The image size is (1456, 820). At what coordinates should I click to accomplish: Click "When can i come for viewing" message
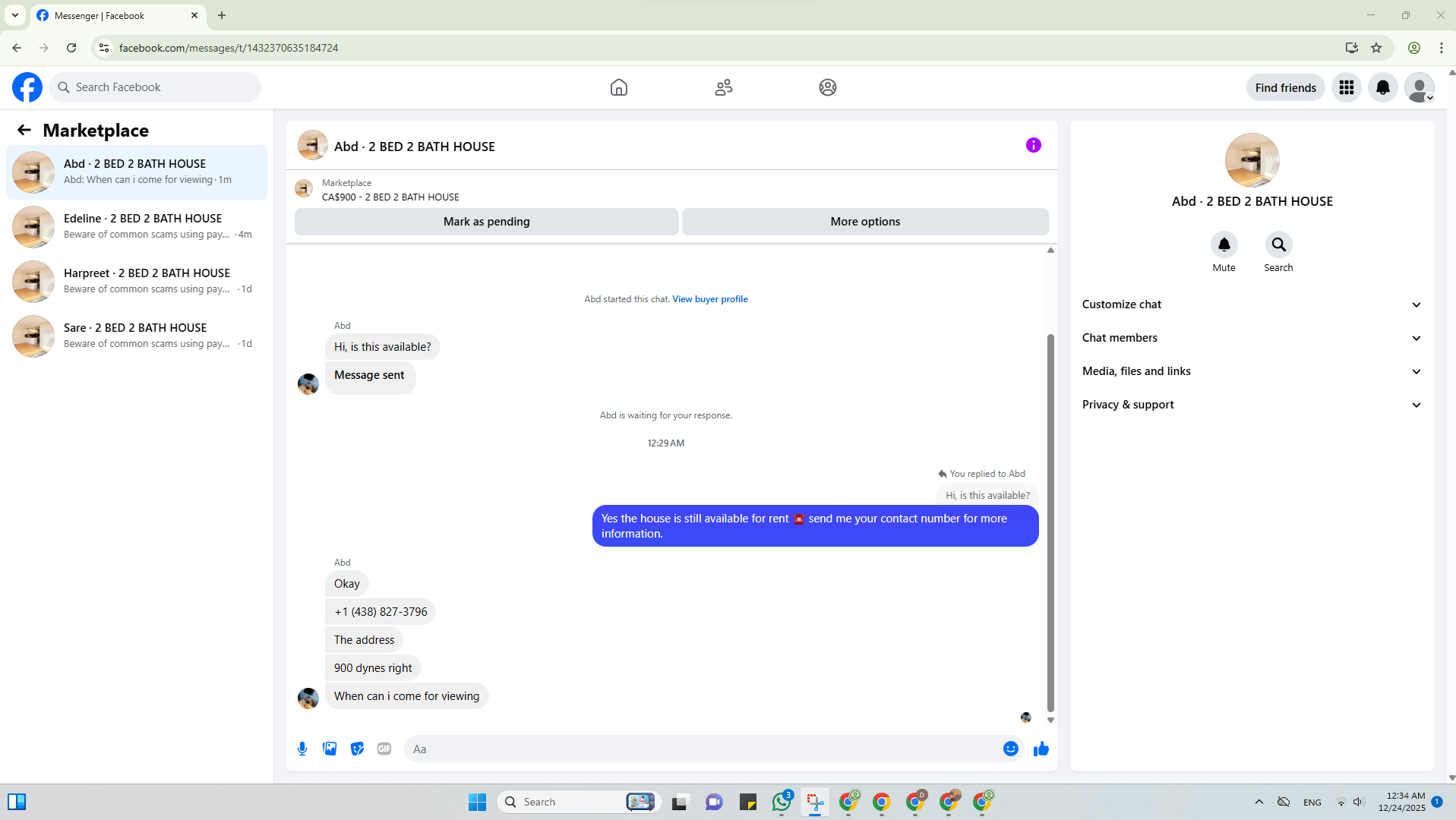click(406, 696)
